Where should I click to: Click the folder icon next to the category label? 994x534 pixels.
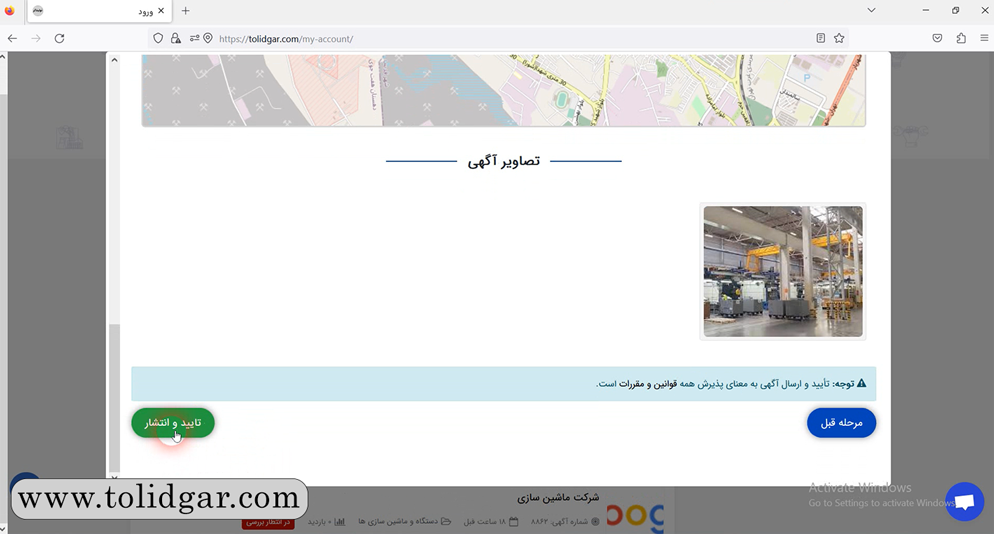click(446, 522)
